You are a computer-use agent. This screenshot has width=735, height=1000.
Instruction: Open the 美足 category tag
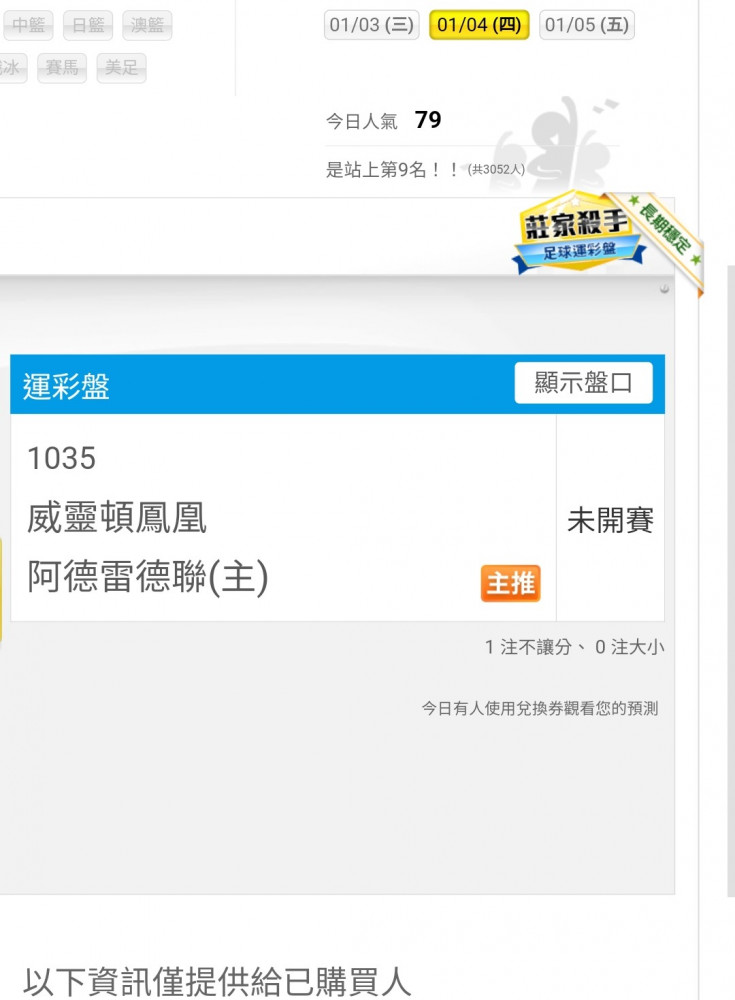pos(122,68)
